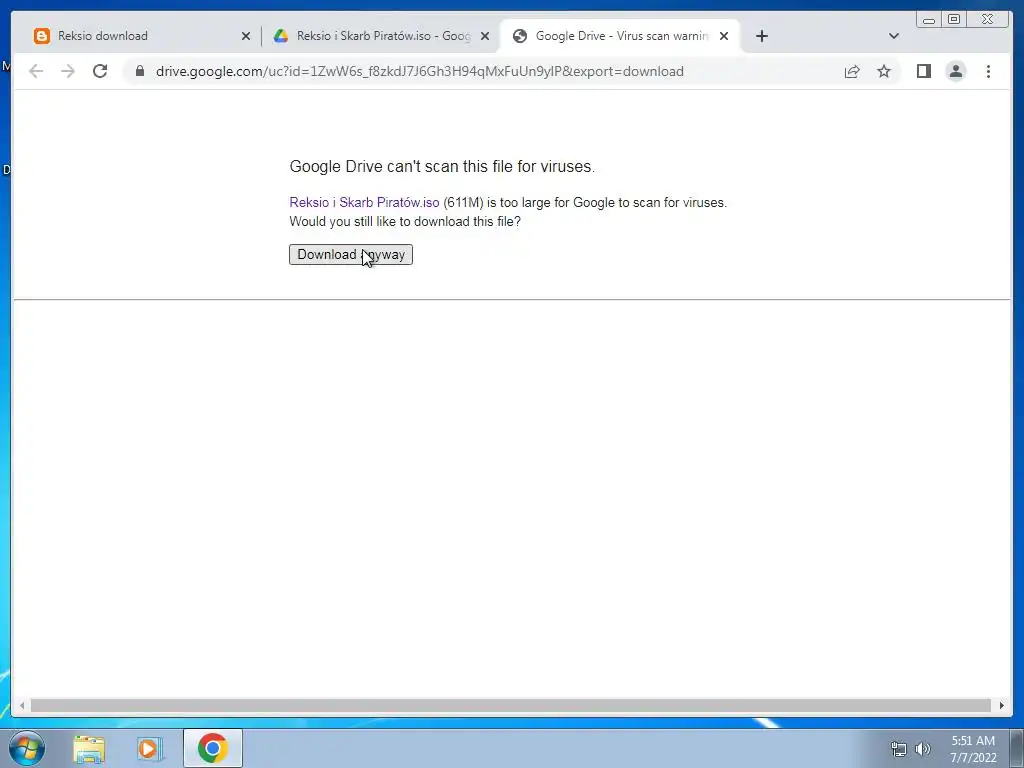Minimize the Chrome window
Image resolution: width=1024 pixels, height=768 pixels.
(x=929, y=20)
